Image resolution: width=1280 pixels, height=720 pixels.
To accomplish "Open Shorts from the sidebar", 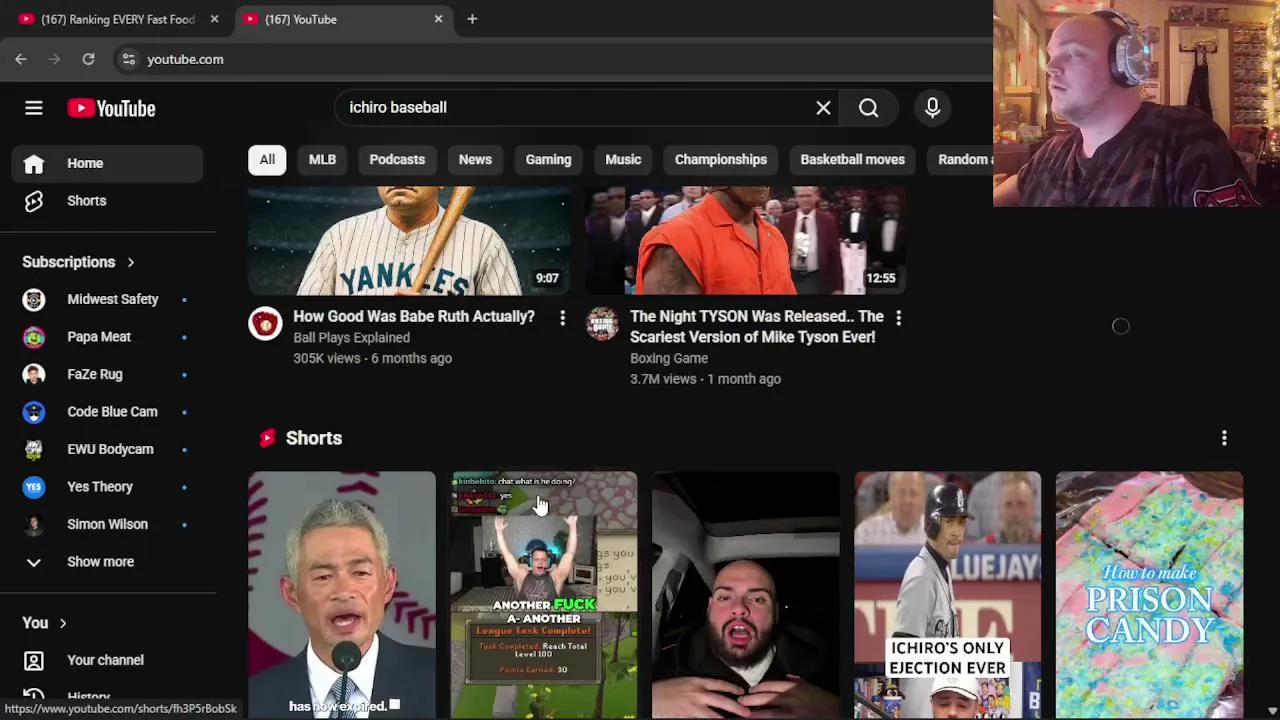I will pyautogui.click(x=107, y=201).
